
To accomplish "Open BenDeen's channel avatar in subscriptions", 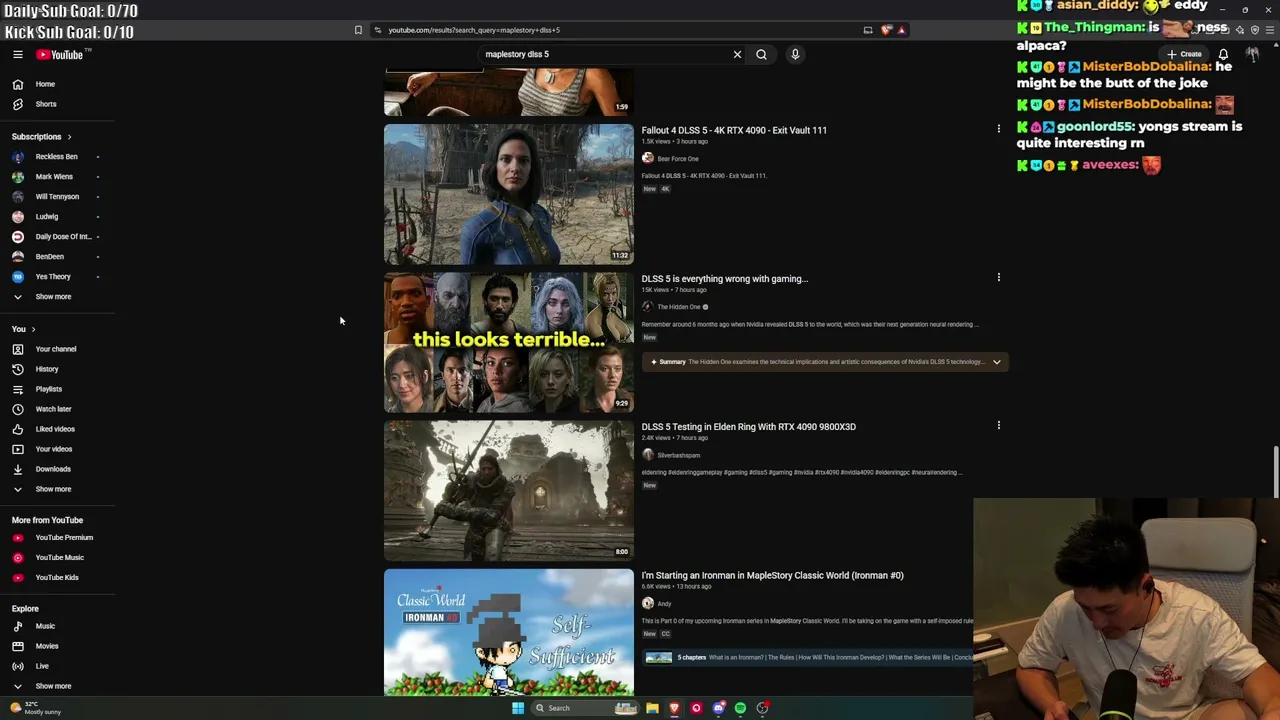I will (18, 257).
